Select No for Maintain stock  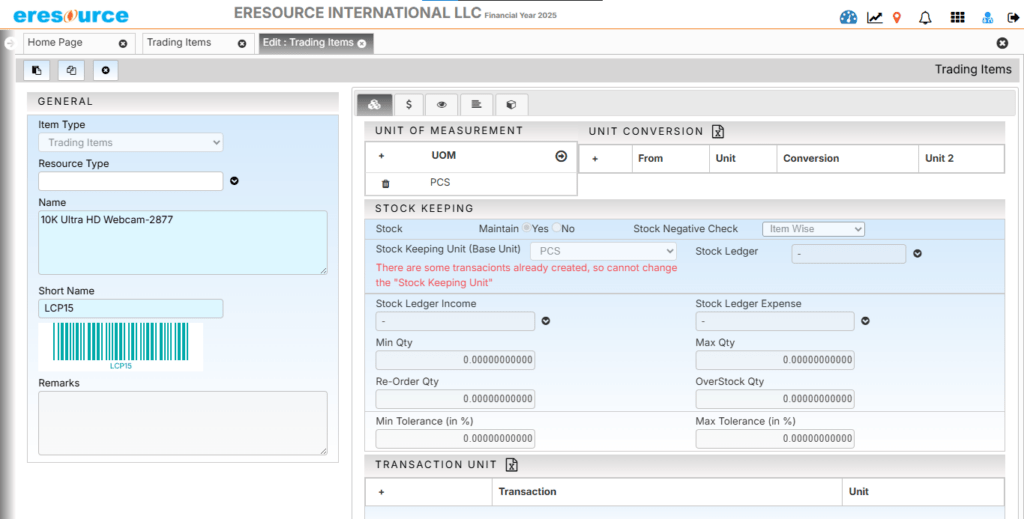click(x=557, y=229)
